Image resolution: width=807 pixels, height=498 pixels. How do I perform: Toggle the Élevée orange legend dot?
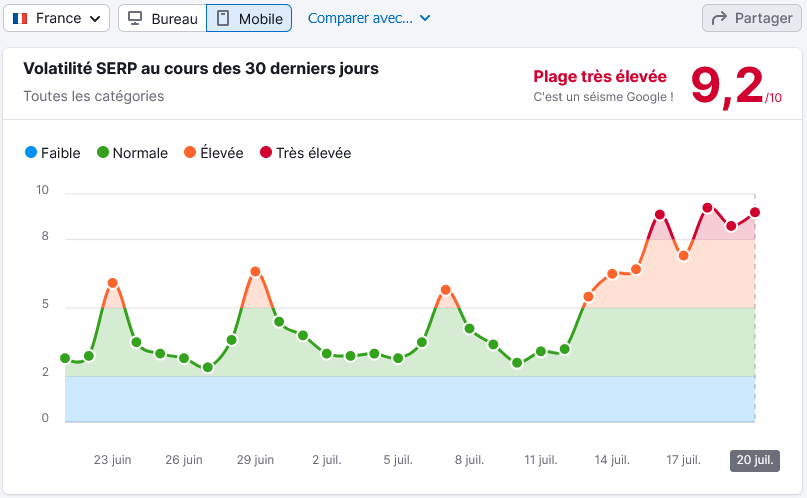[190, 152]
